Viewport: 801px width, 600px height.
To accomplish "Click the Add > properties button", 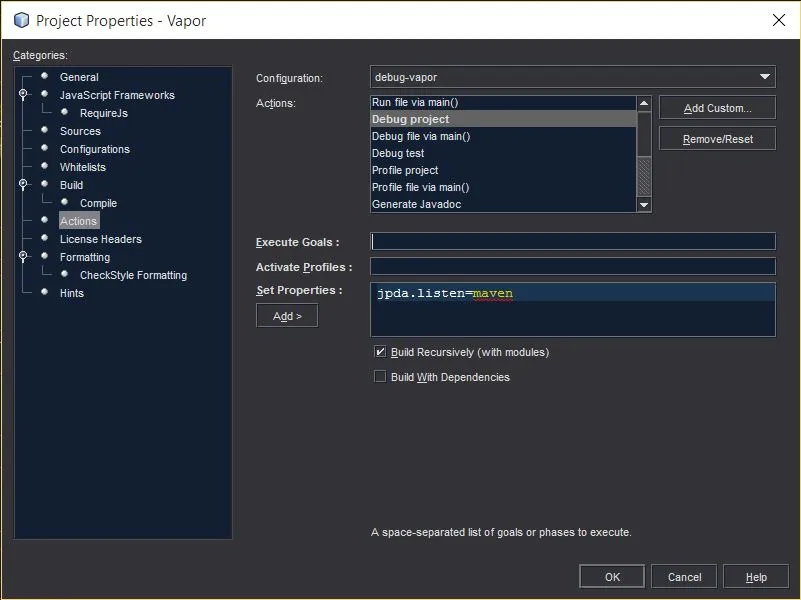I will point(287,316).
